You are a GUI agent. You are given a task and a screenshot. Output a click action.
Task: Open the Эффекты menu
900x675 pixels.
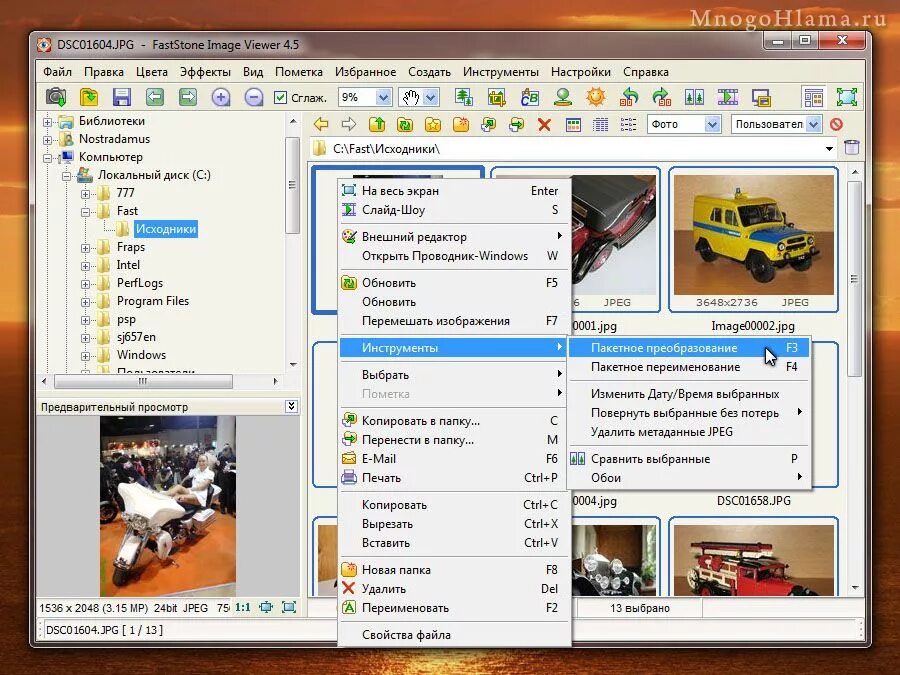[205, 72]
